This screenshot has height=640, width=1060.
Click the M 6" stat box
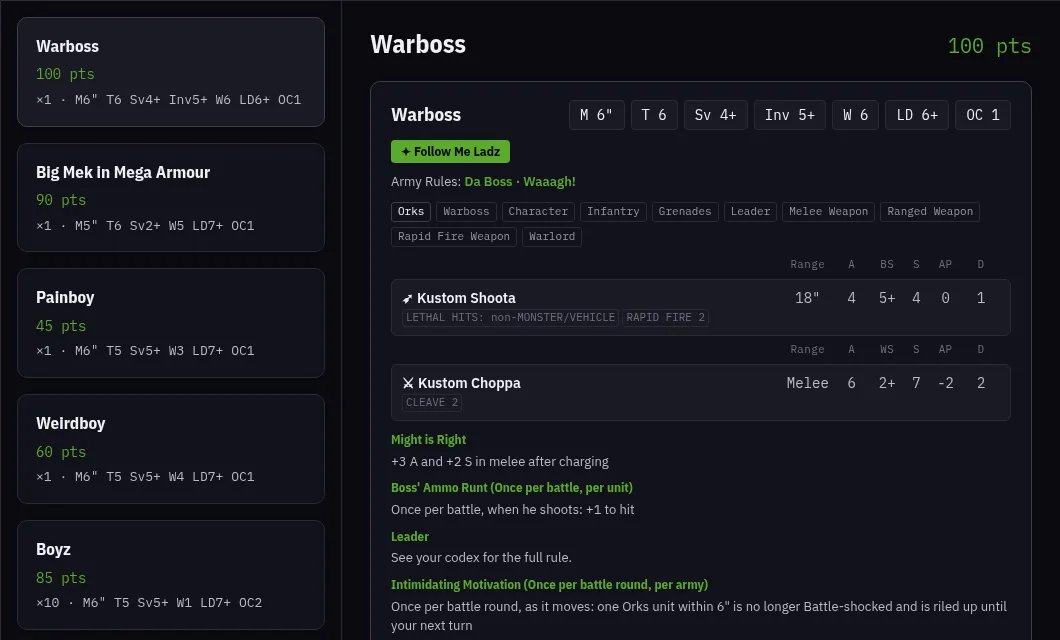pos(596,115)
